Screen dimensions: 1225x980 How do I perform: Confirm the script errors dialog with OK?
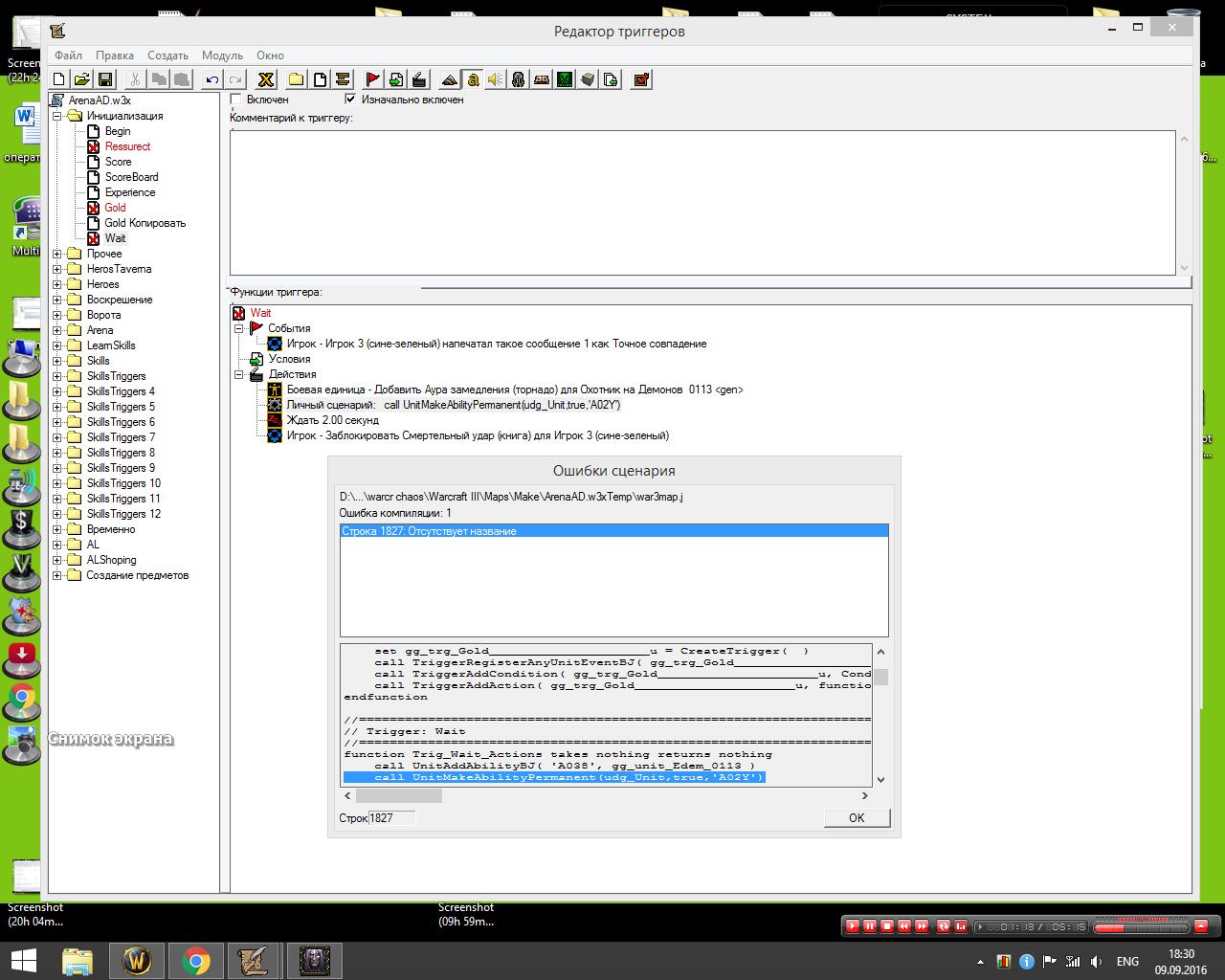pyautogui.click(x=857, y=818)
